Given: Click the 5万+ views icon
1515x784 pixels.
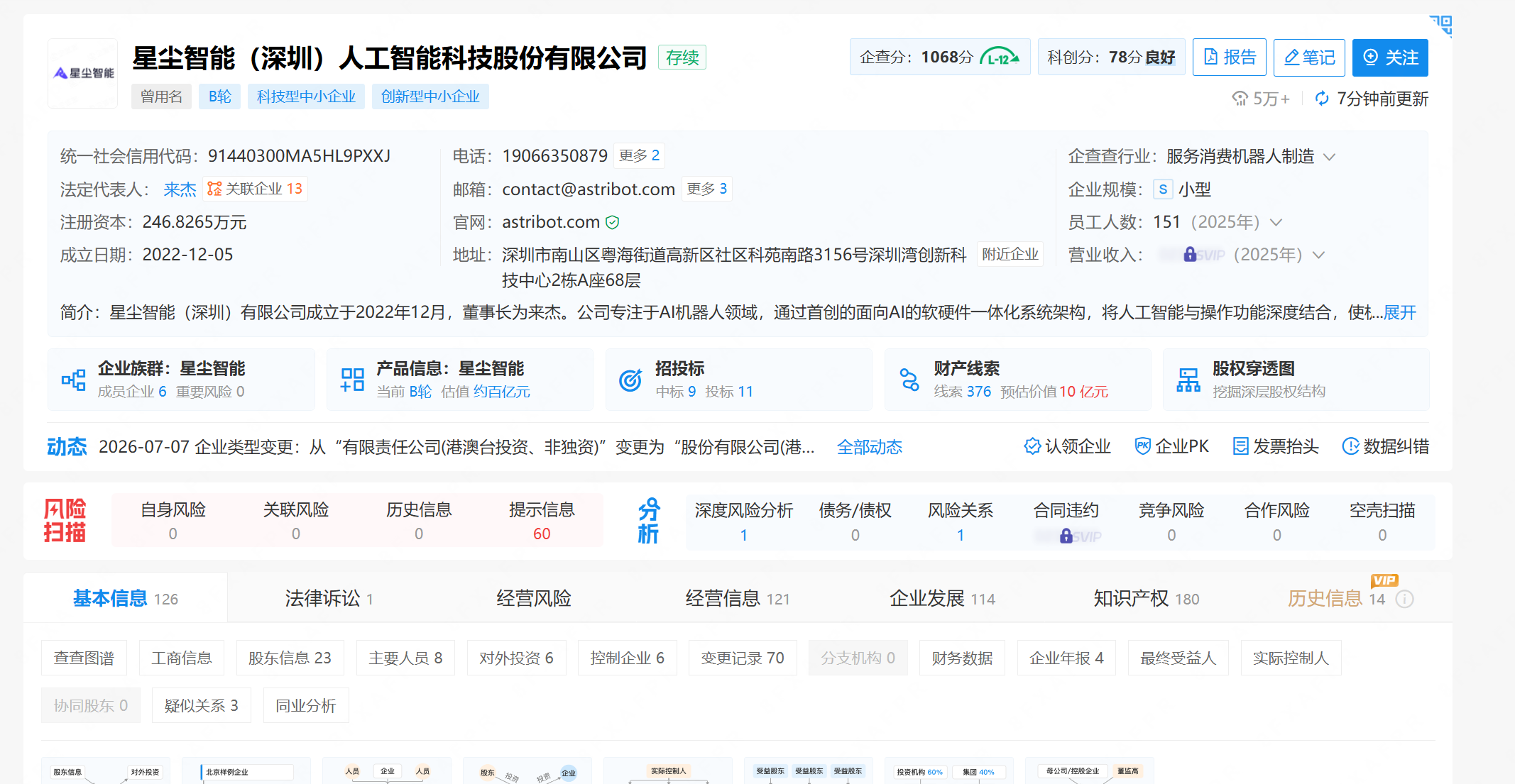Looking at the screenshot, I should pos(1240,99).
